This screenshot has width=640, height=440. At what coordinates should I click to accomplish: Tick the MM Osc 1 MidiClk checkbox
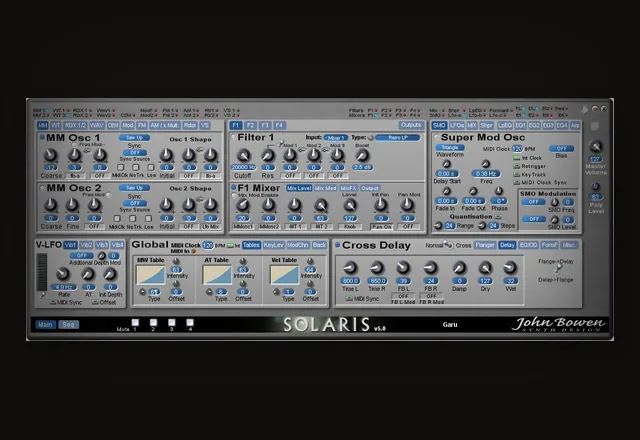120,167
